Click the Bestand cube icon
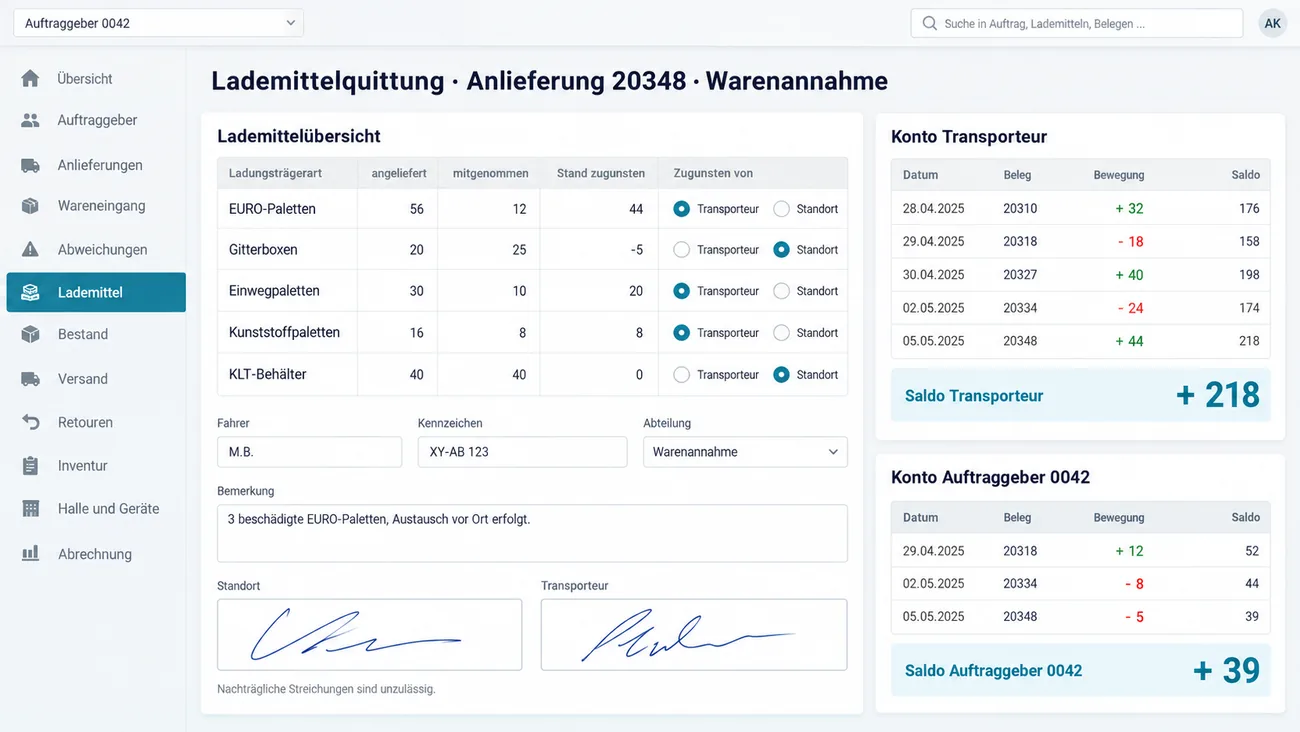 pyautogui.click(x=30, y=334)
